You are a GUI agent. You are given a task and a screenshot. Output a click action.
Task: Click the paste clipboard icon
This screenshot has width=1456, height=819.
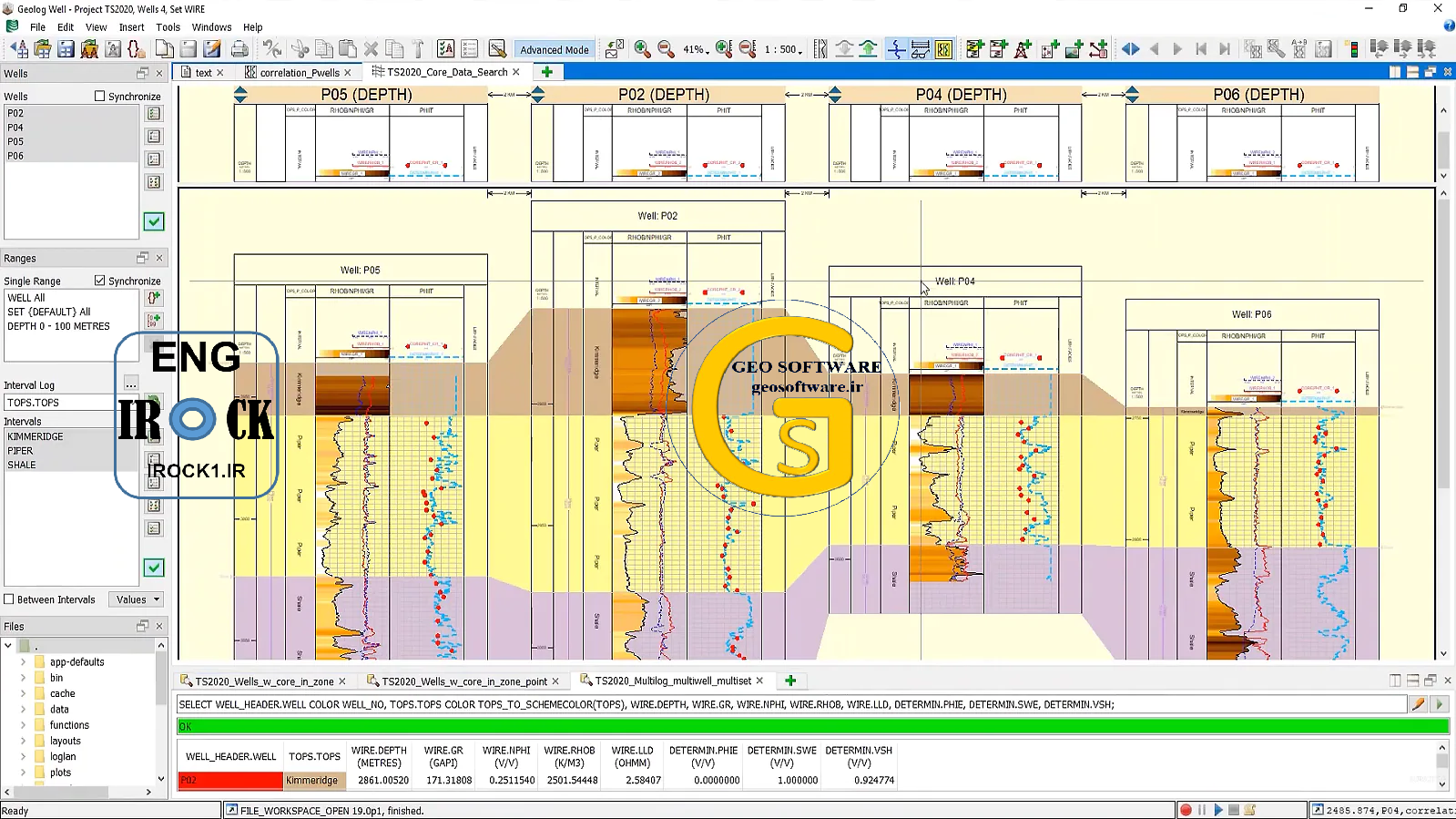point(347,49)
